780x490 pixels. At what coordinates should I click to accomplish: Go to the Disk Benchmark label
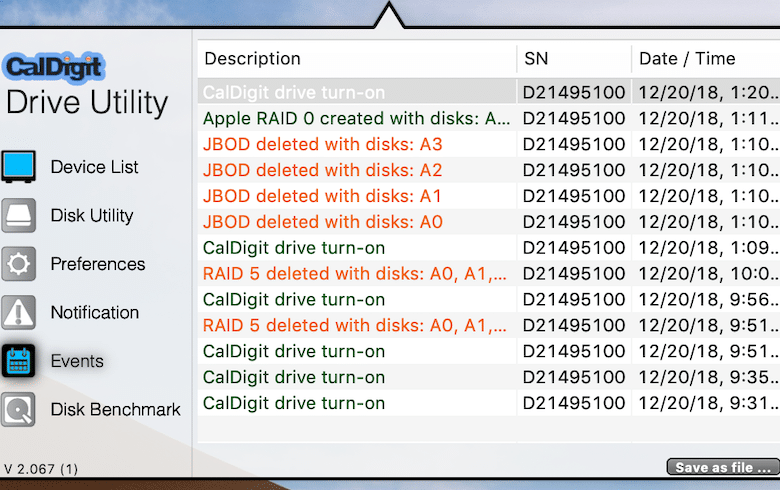click(115, 409)
